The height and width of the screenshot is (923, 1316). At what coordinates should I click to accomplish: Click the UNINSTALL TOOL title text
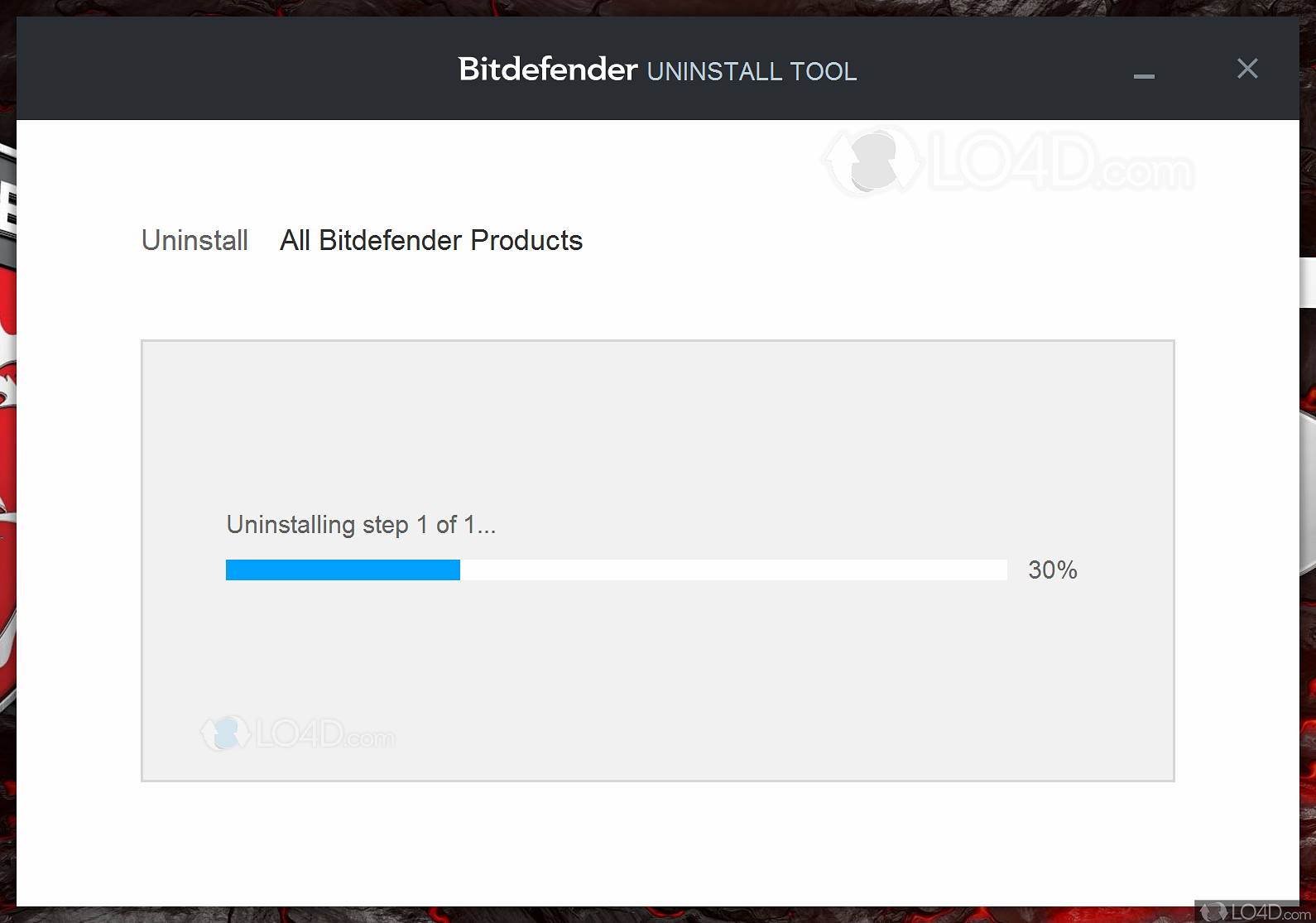coord(752,72)
